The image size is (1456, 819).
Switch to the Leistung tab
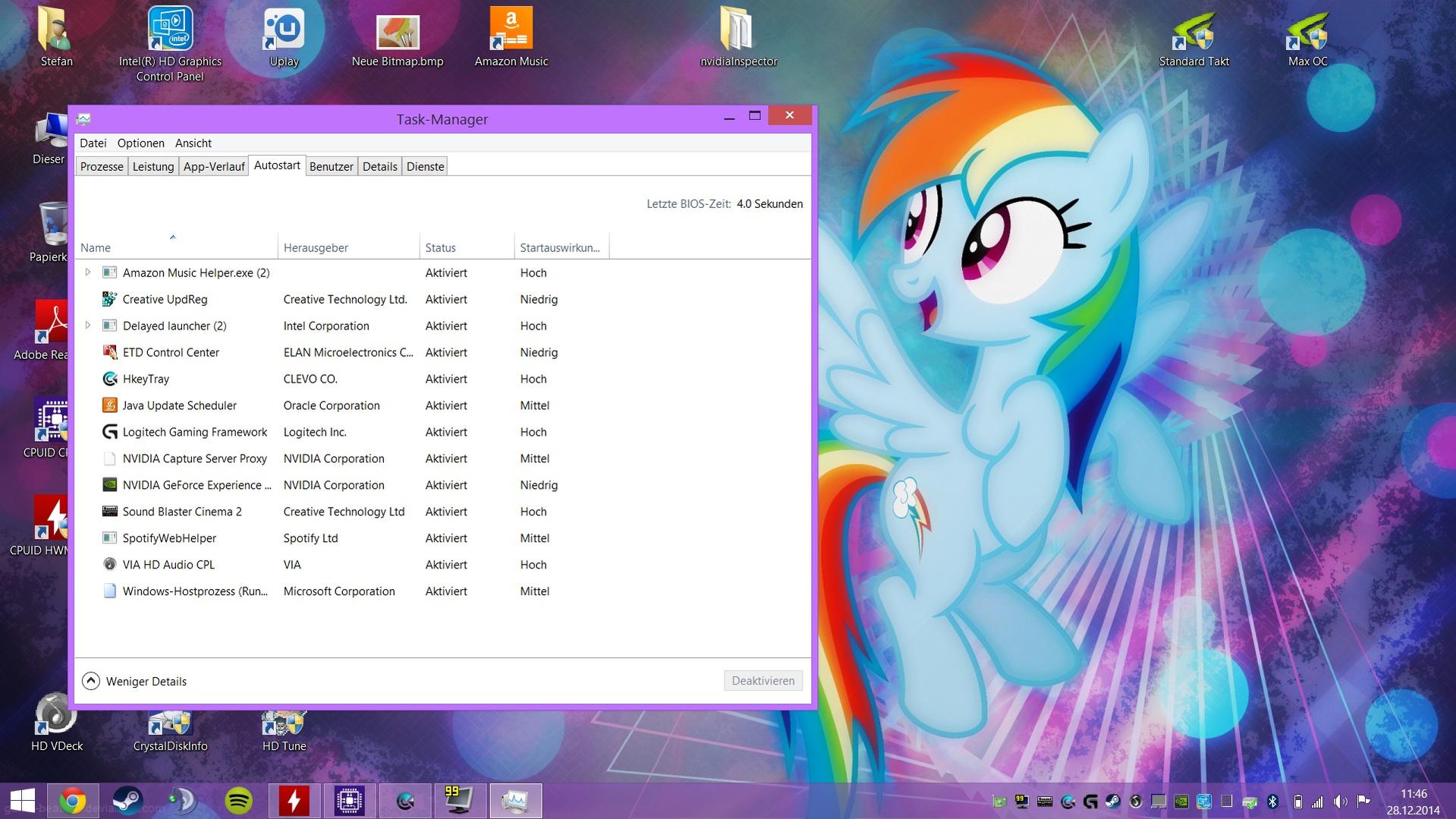tap(153, 166)
